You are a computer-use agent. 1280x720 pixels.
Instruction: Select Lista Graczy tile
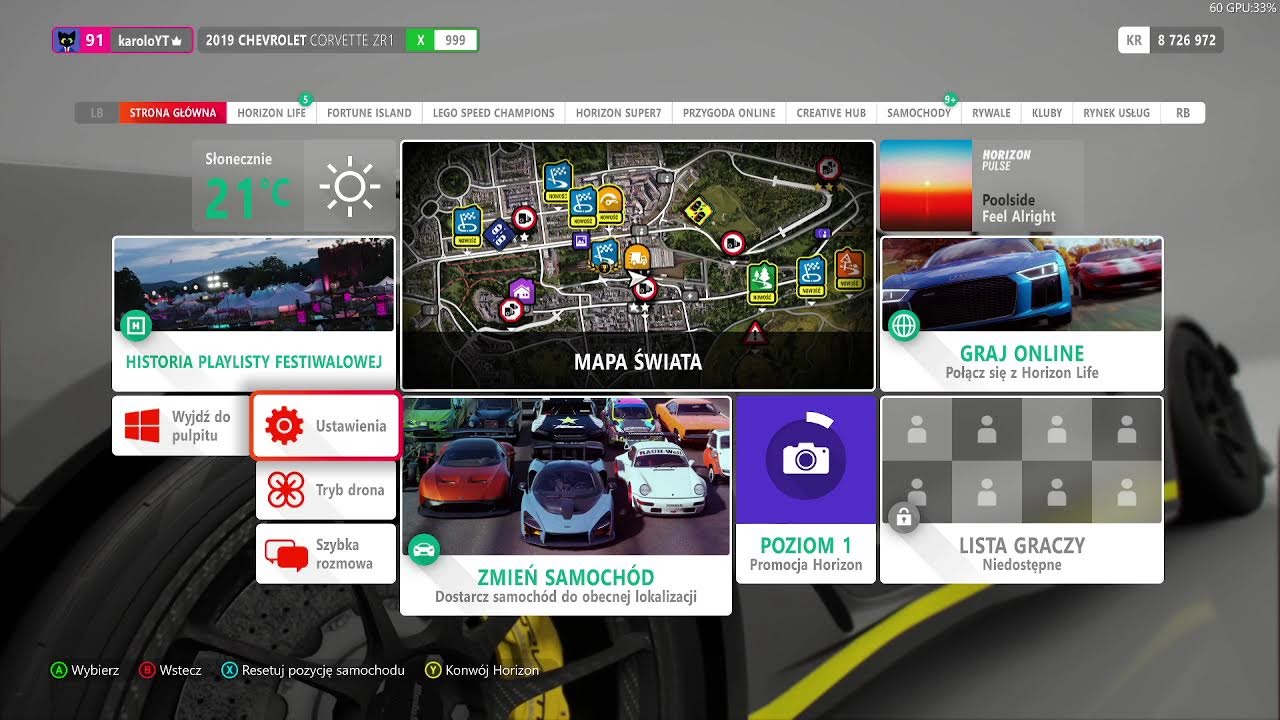click(x=1022, y=489)
